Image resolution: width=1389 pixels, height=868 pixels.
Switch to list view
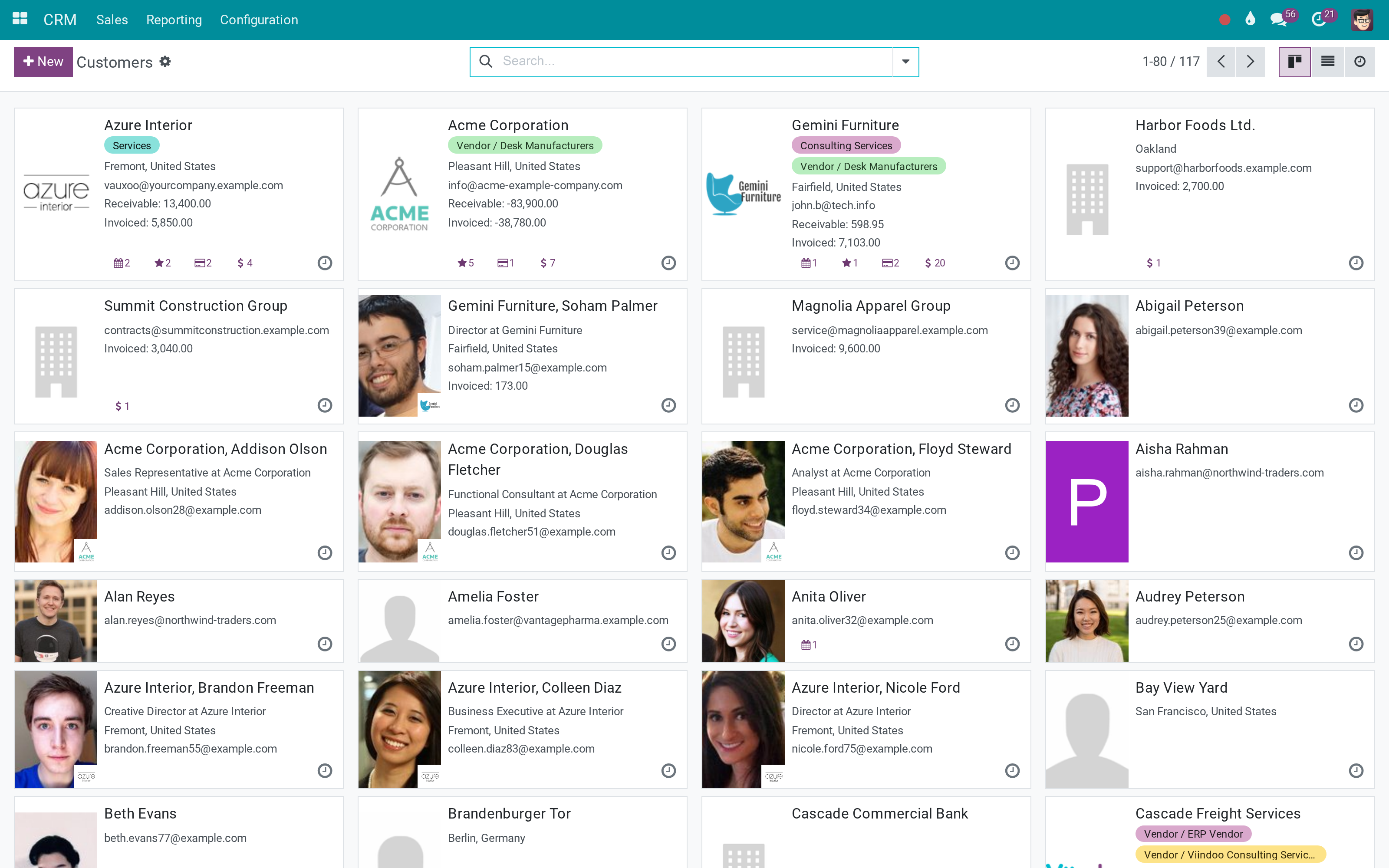[x=1327, y=62]
